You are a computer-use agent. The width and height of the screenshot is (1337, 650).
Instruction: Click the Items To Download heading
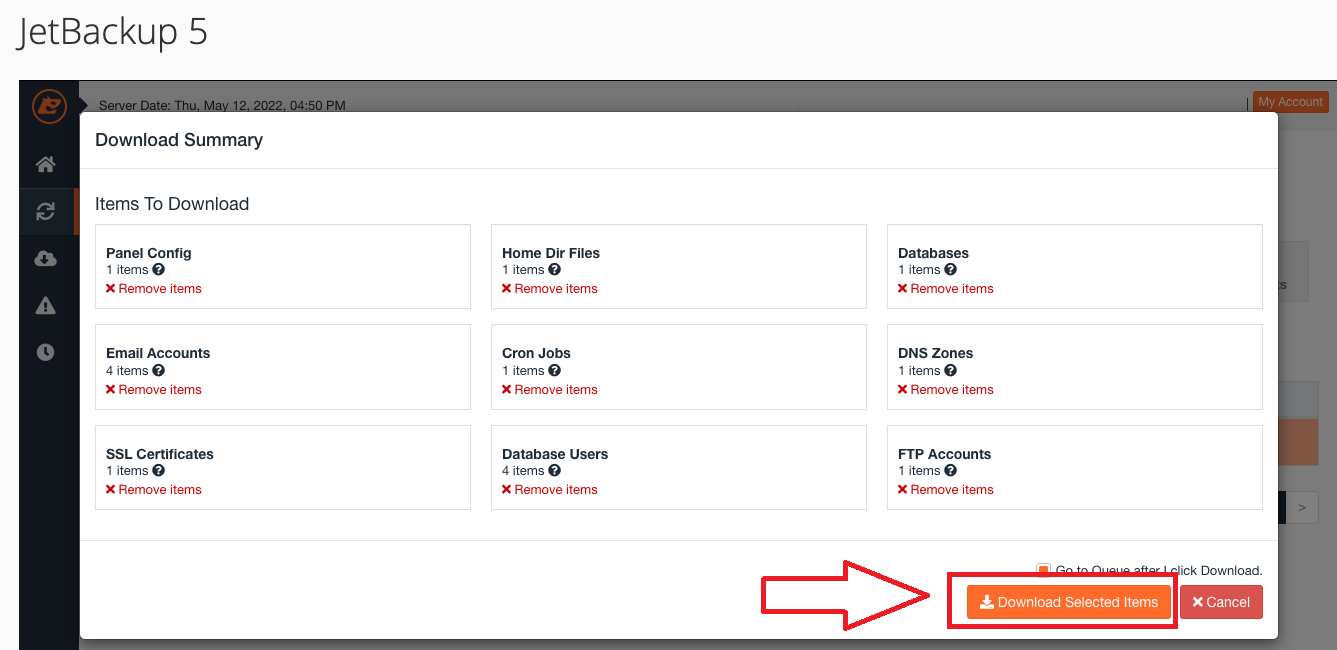click(x=172, y=204)
